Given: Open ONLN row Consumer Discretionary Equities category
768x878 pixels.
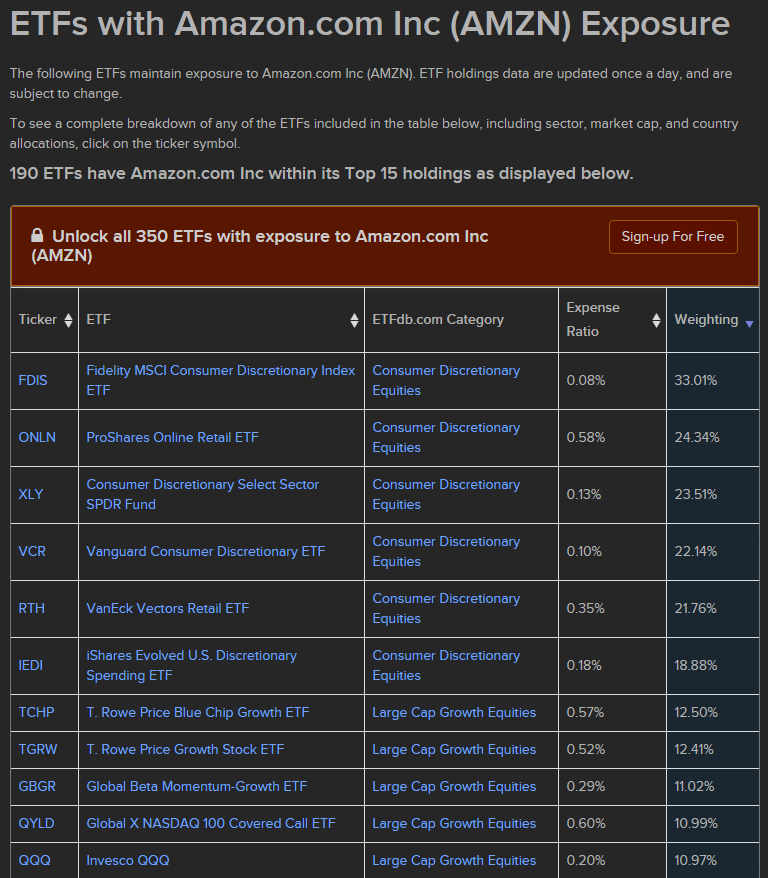Looking at the screenshot, I should [446, 437].
